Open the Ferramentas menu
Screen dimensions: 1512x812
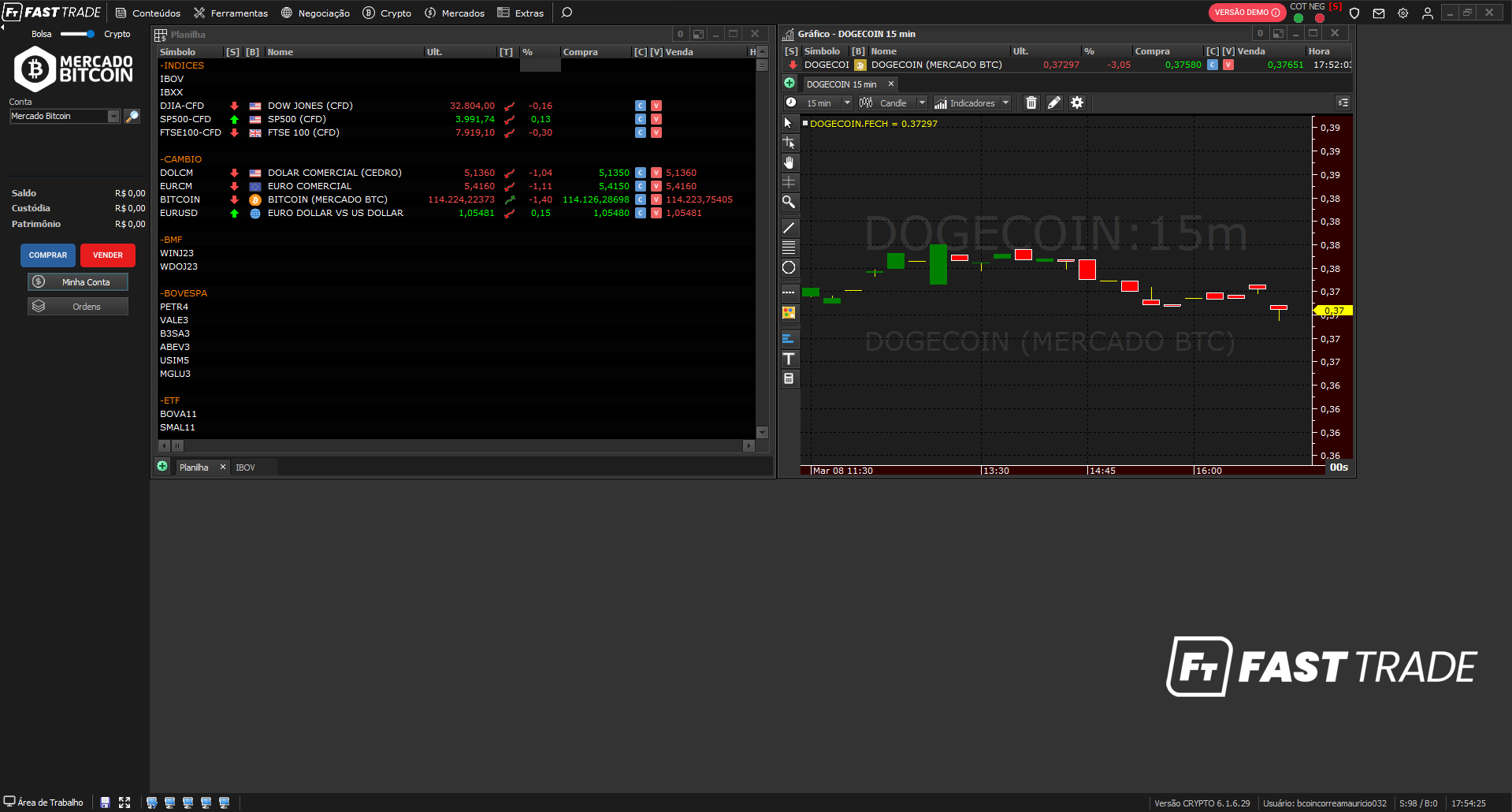(x=231, y=13)
